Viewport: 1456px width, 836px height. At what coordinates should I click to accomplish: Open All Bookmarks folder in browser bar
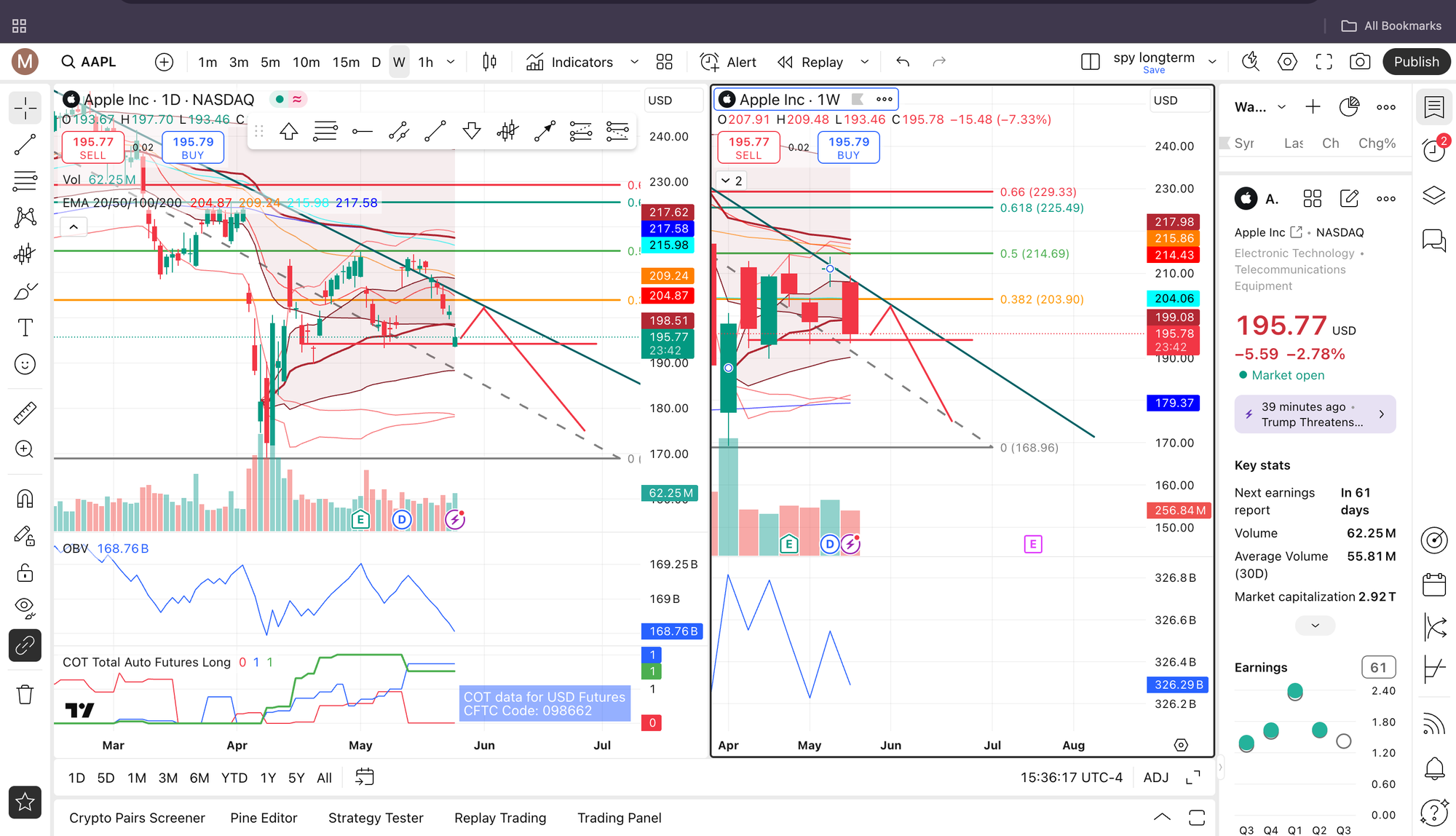coord(1391,25)
